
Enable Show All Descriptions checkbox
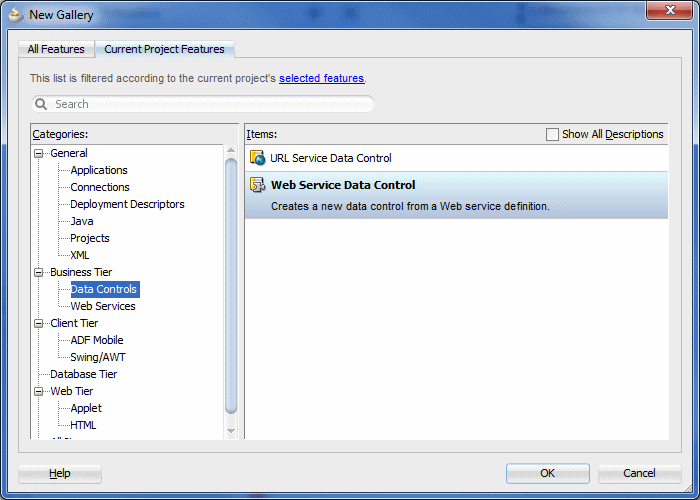(553, 134)
